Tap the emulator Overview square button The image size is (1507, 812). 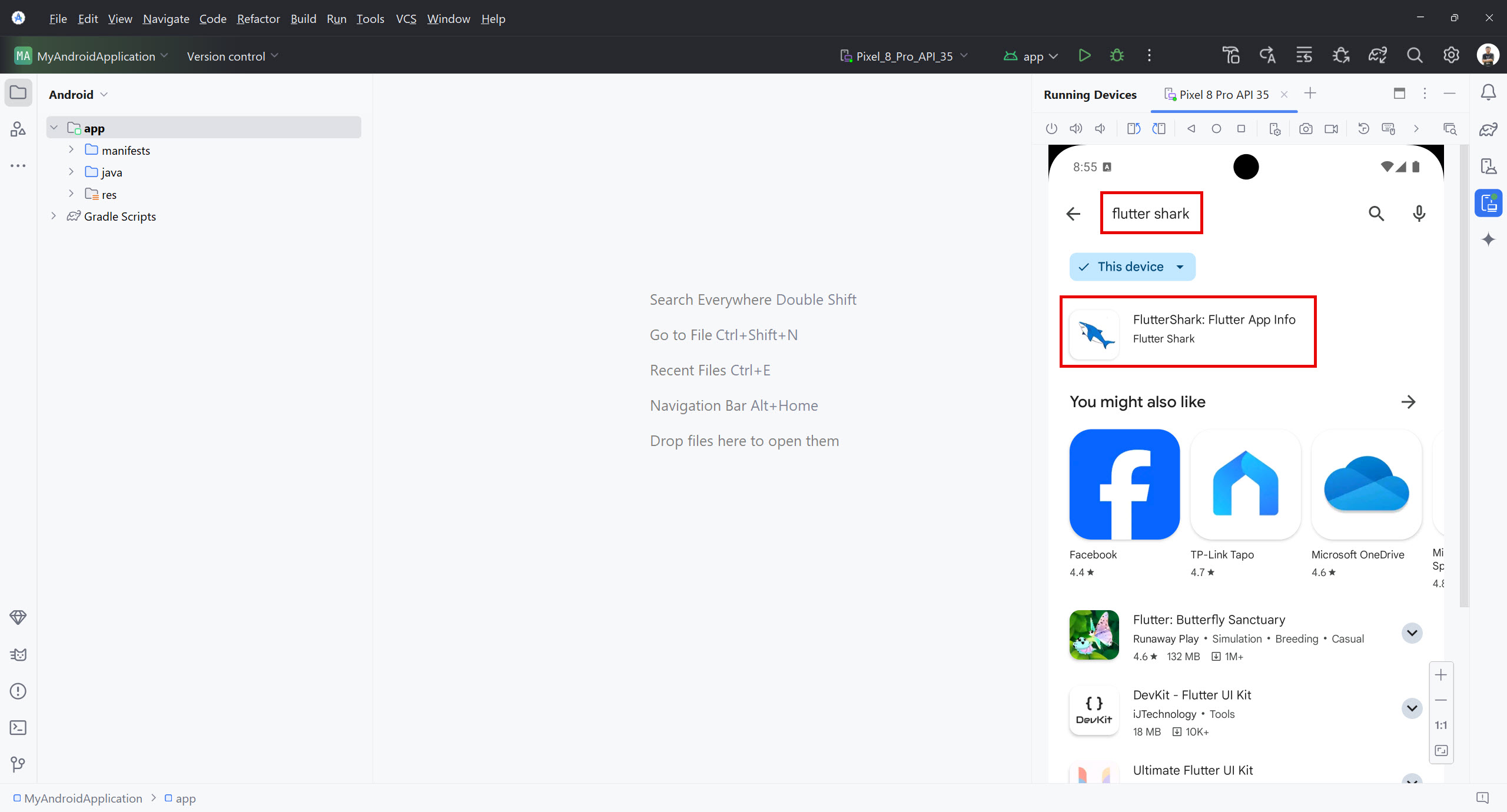[x=1241, y=129]
